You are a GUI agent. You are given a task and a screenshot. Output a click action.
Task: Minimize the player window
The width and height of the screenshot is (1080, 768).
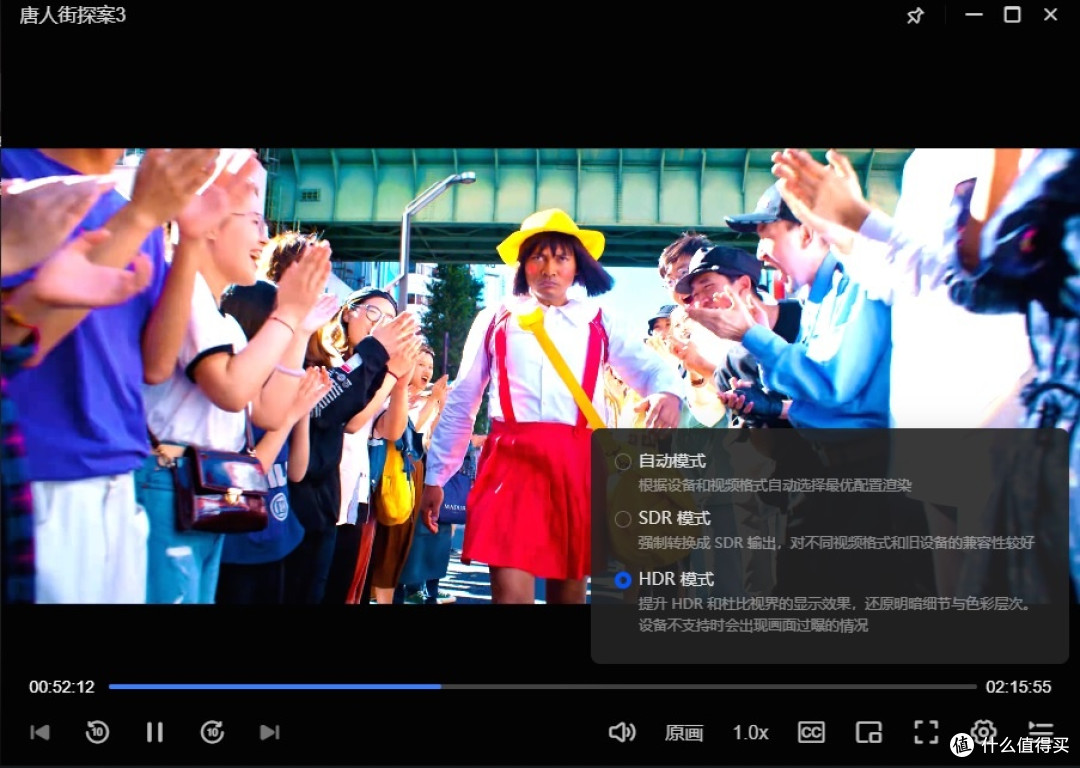[973, 14]
